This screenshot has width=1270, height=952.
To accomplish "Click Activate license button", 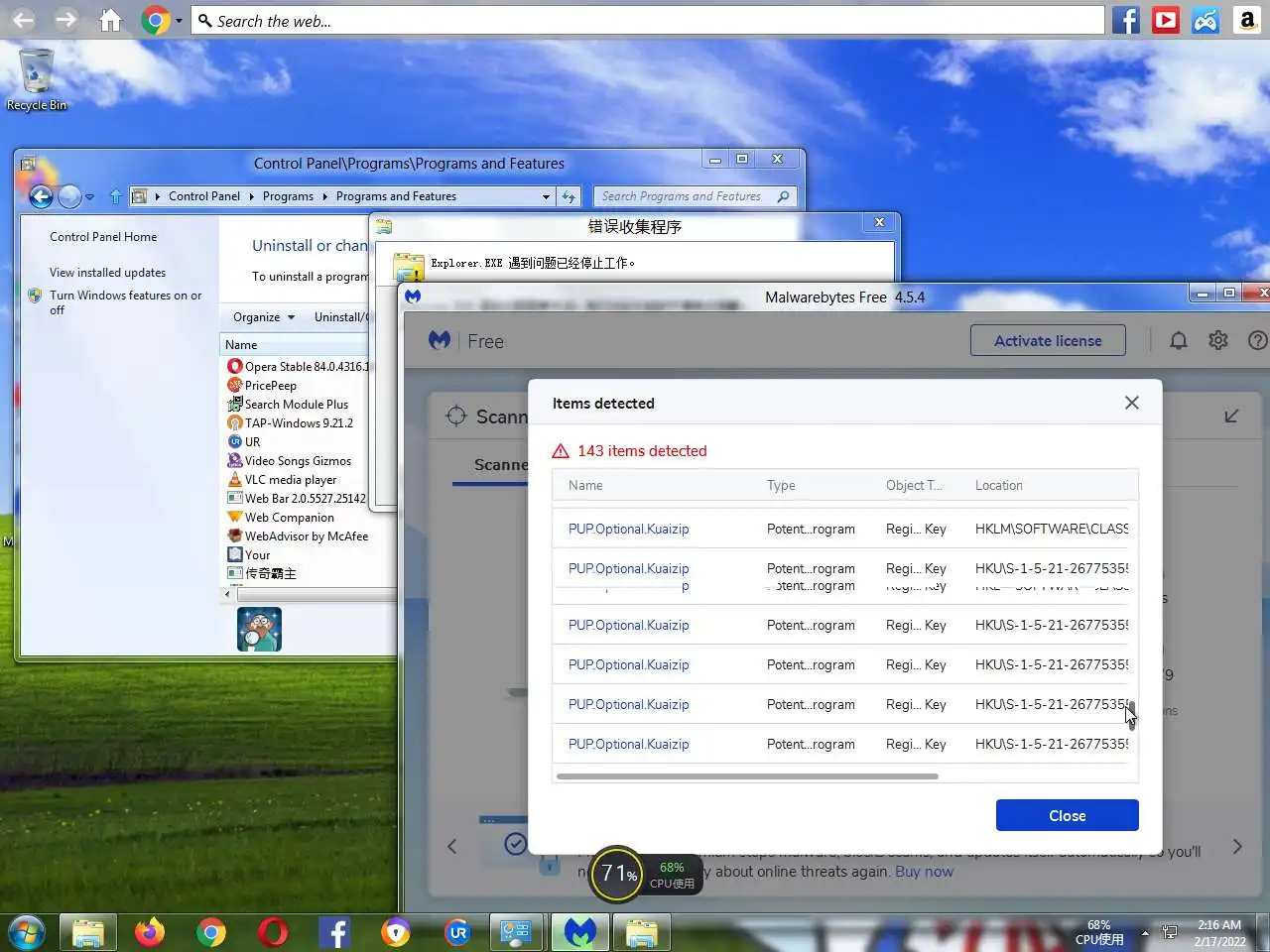I will point(1048,340).
